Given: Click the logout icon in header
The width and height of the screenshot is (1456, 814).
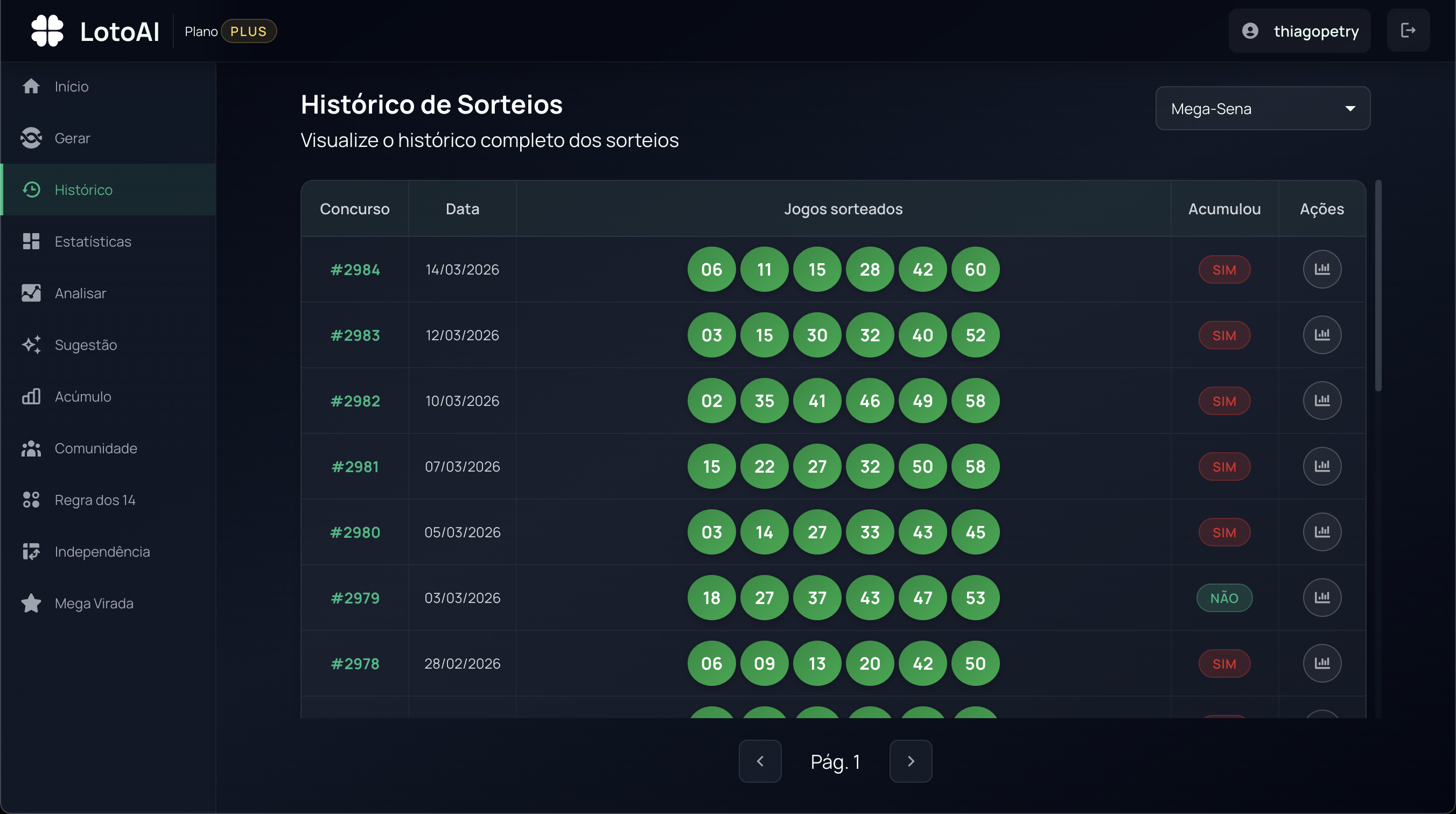Looking at the screenshot, I should pos(1408,31).
